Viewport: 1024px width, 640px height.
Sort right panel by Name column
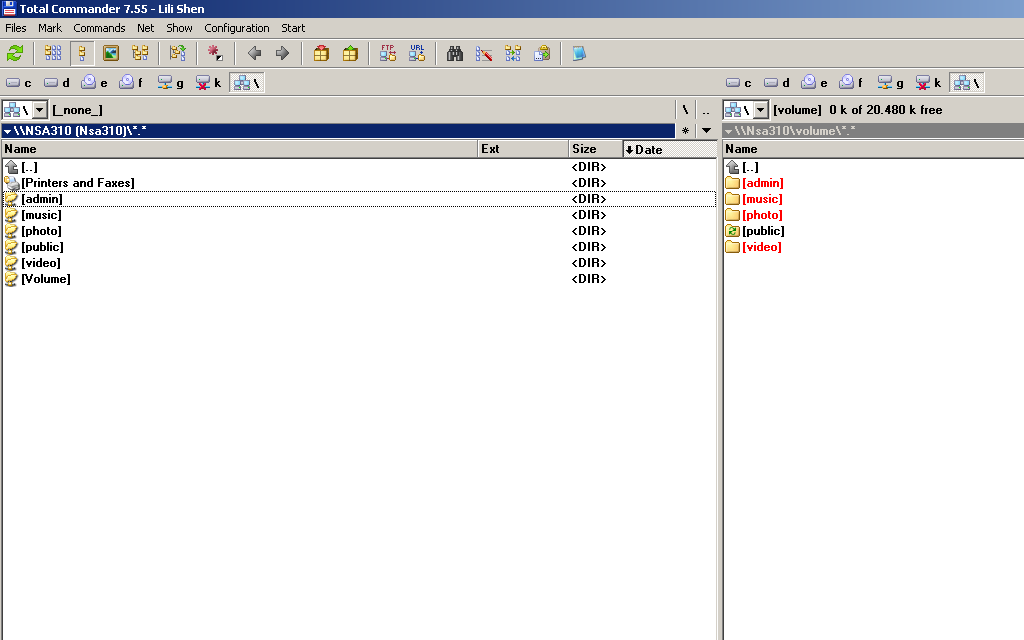click(873, 149)
